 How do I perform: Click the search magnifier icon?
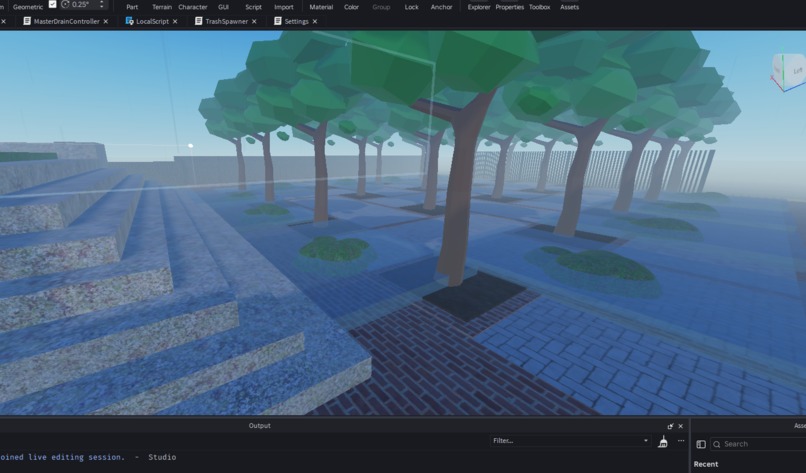717,444
